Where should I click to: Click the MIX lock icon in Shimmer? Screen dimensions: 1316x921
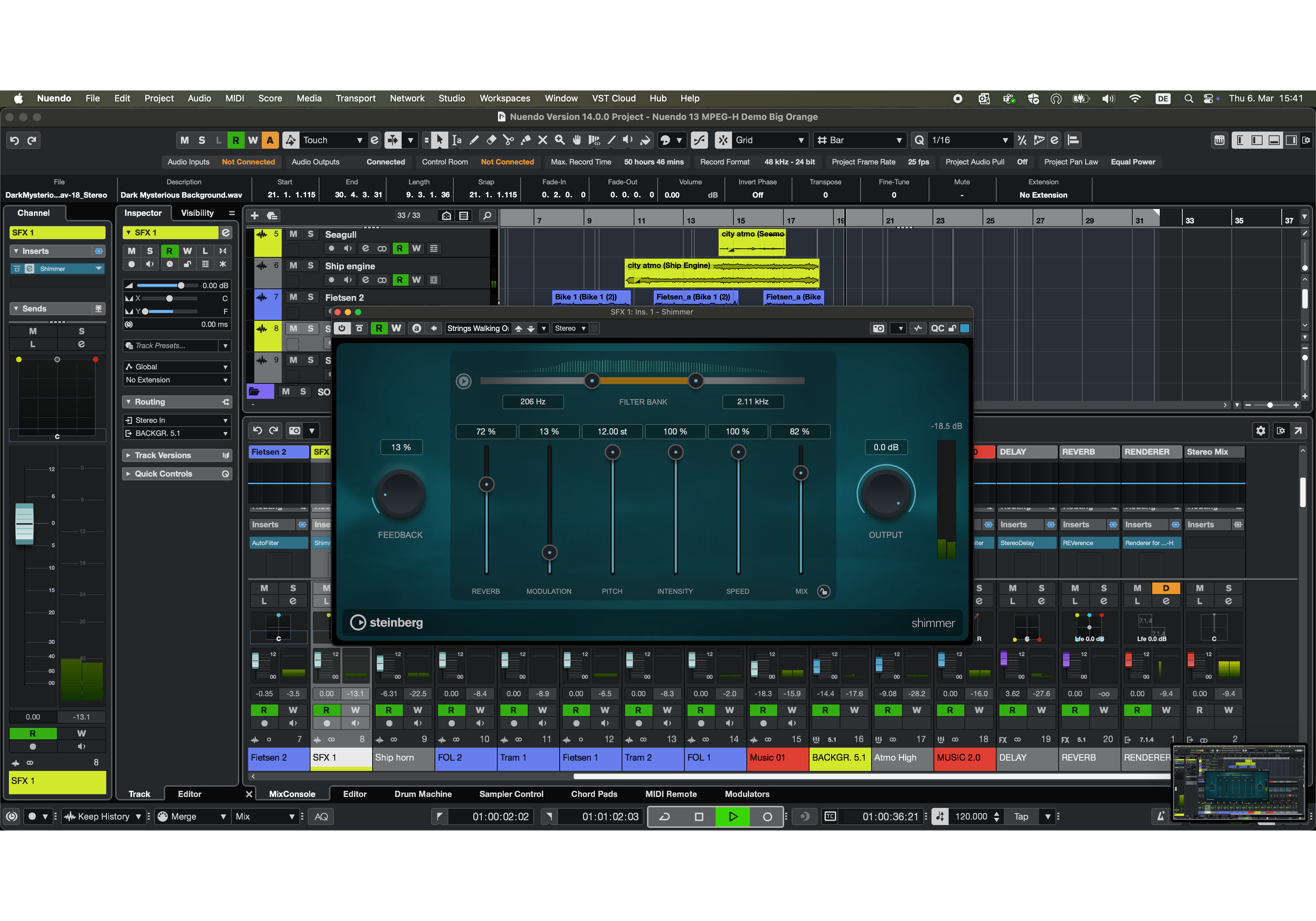823,591
